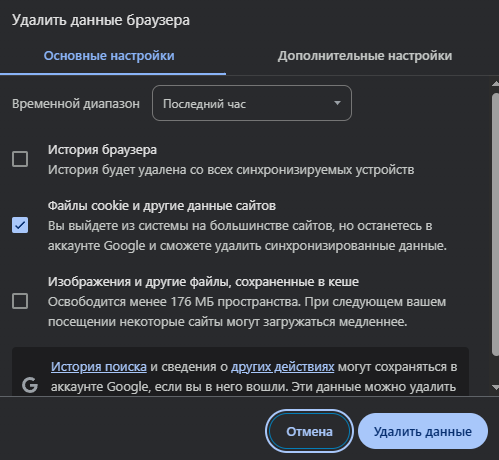
Task: Uncheck "Файлы cookie и другие данные сайтов"
Action: pos(20,225)
